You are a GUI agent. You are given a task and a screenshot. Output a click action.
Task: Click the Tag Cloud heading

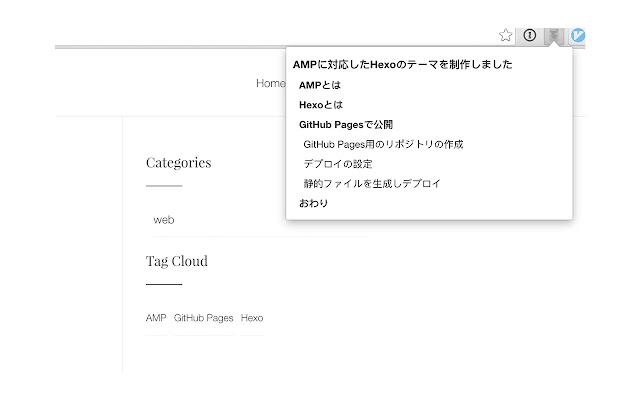177,261
